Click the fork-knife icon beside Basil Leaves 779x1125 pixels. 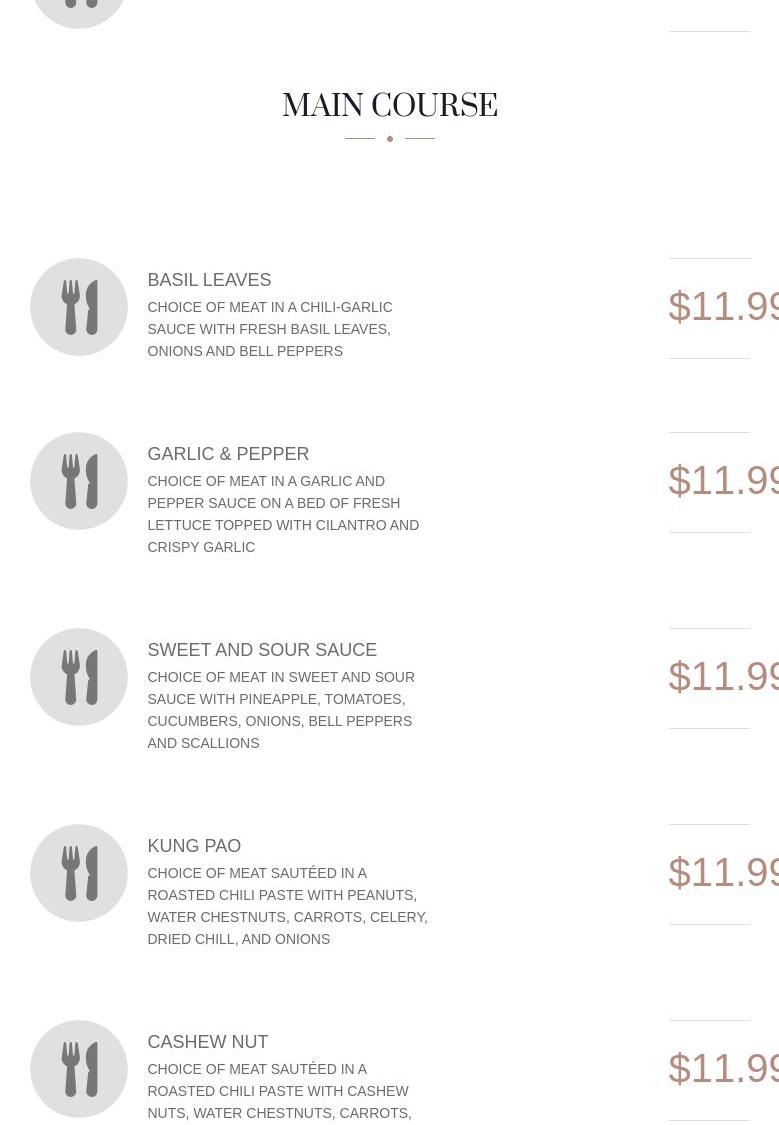click(79, 307)
